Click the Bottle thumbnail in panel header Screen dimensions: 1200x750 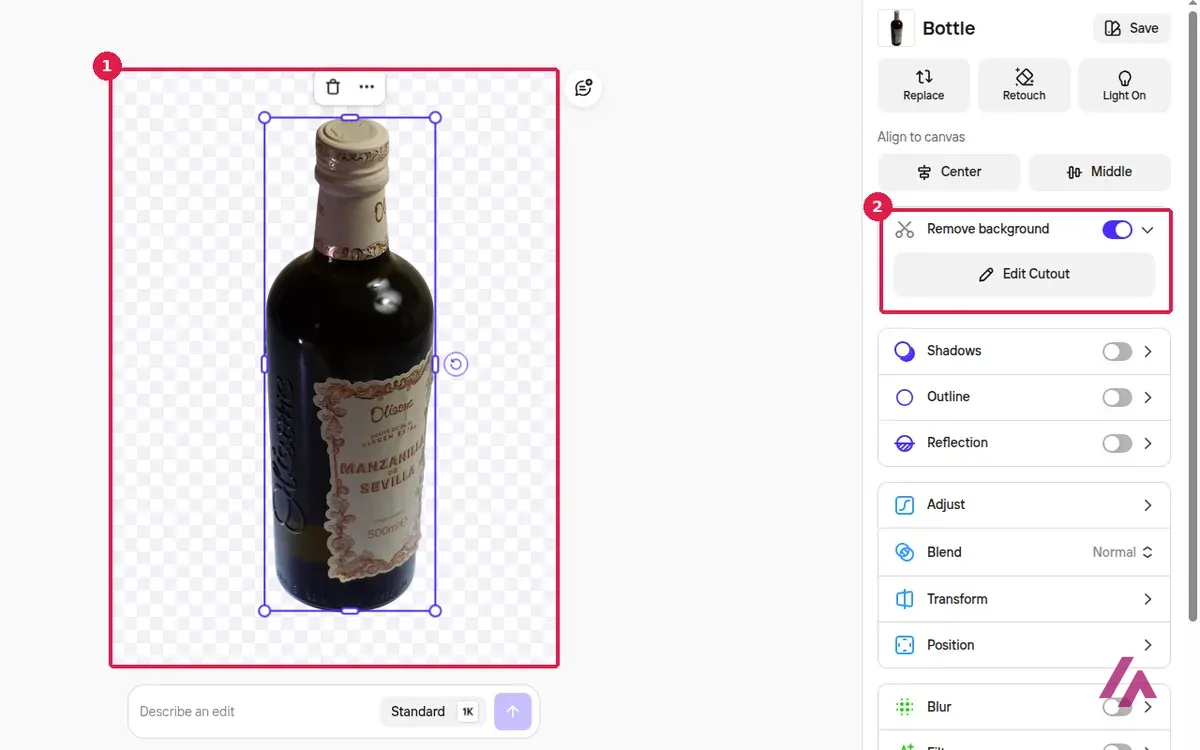[x=896, y=28]
